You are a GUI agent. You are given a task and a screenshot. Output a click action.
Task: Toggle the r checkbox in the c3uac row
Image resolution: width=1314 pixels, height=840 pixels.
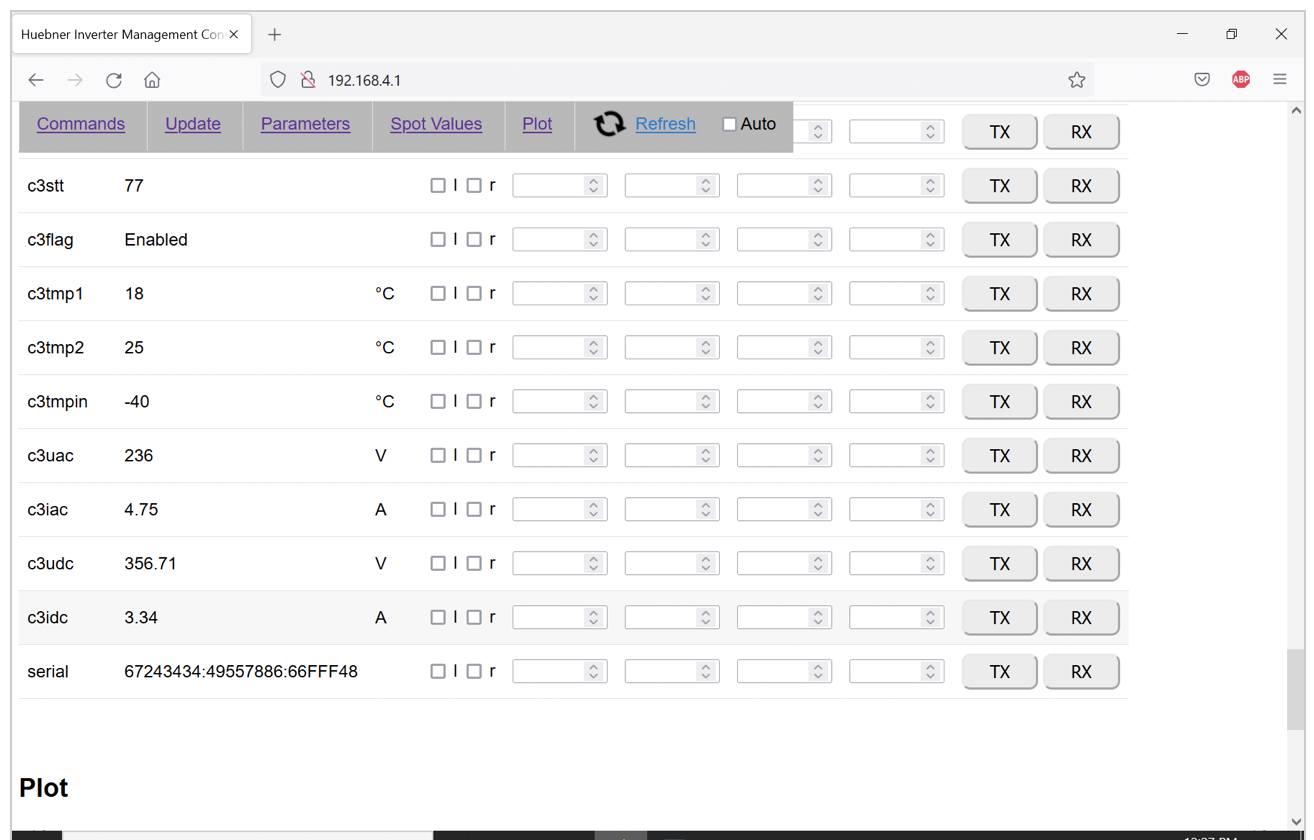coord(474,455)
